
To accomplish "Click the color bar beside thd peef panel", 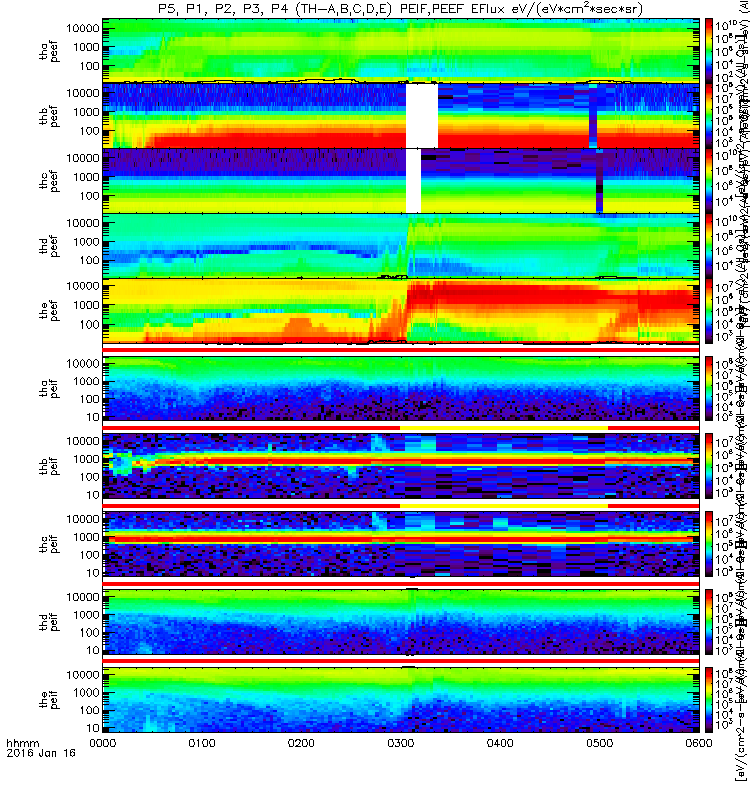I will [x=709, y=245].
